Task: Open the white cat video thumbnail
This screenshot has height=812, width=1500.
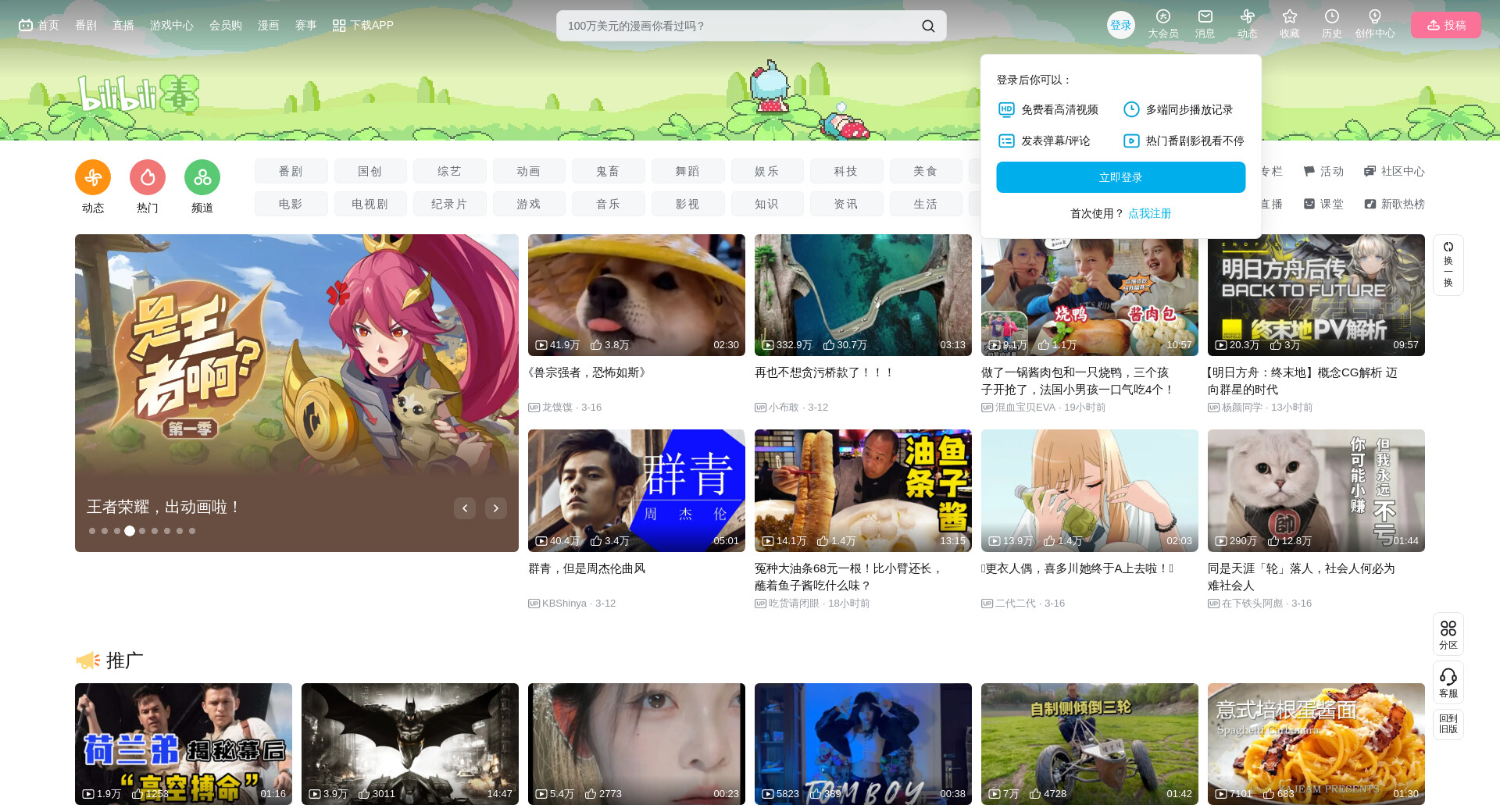Action: [x=1316, y=490]
